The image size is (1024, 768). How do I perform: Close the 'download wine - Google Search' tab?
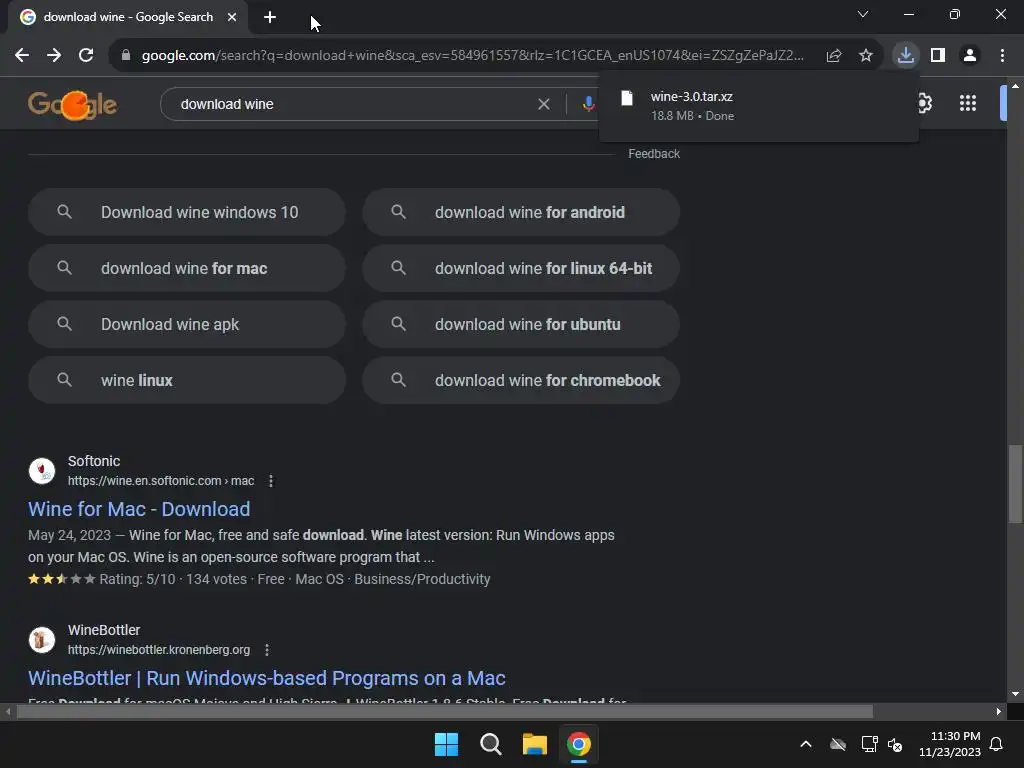tap(232, 17)
